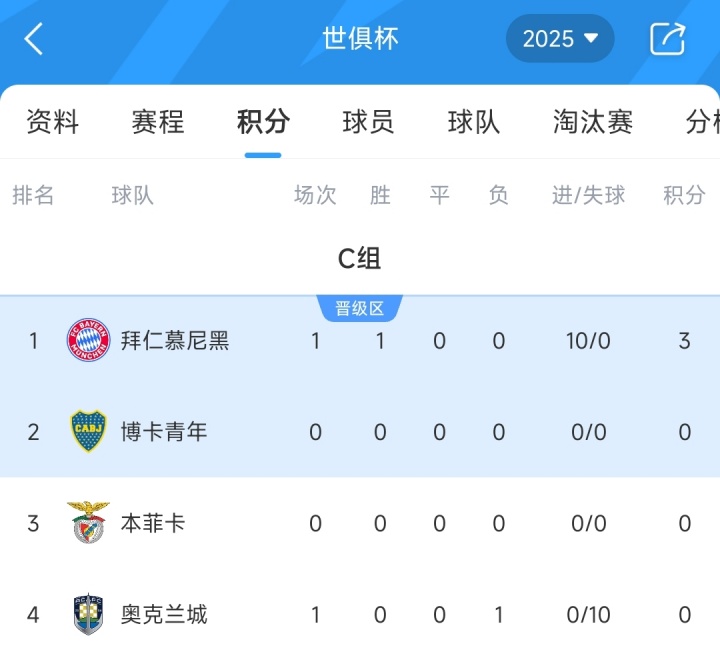Tap the Auckland City club crest
This screenshot has width=720, height=652.
(88, 614)
